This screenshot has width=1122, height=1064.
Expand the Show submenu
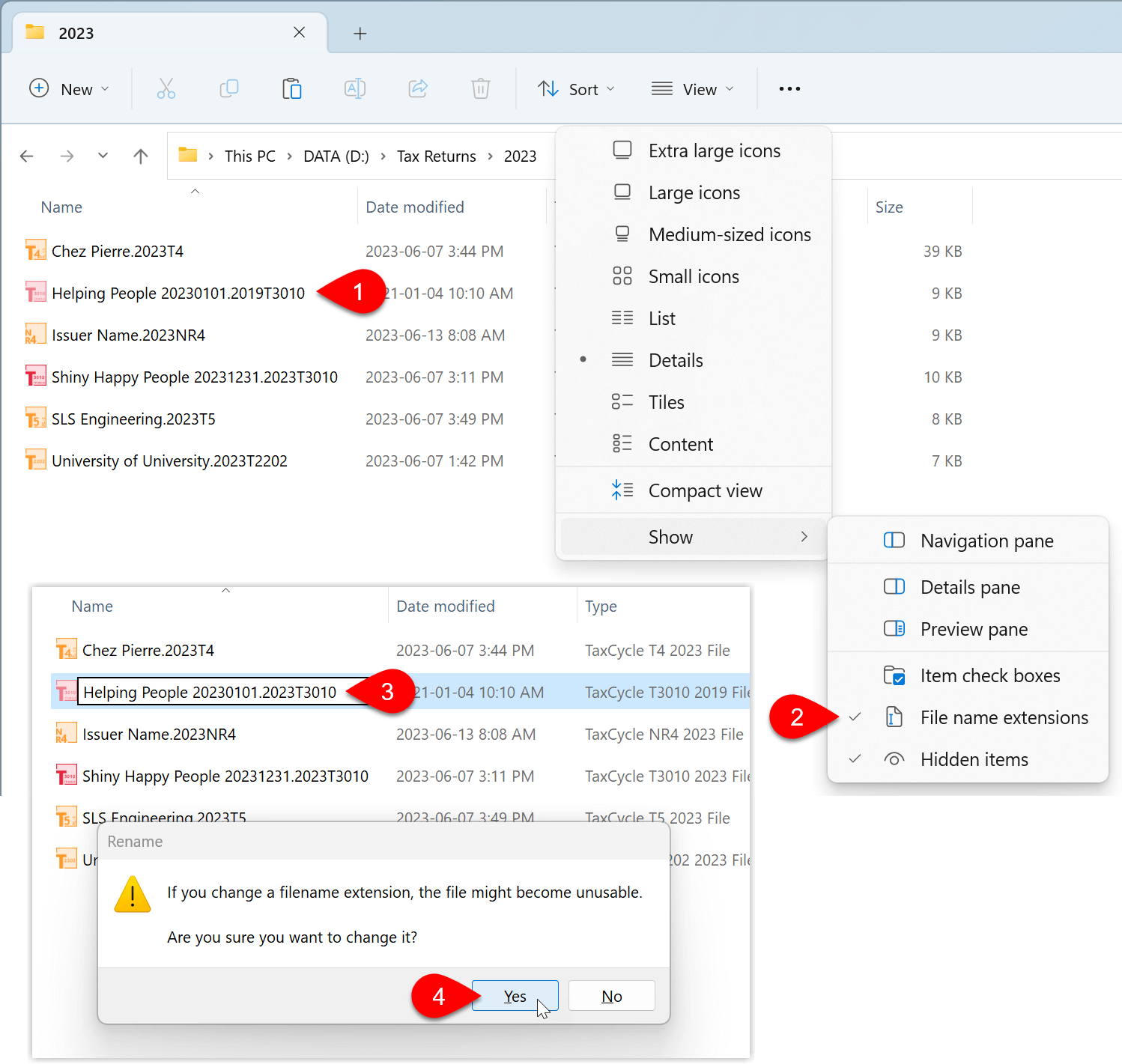click(x=694, y=537)
